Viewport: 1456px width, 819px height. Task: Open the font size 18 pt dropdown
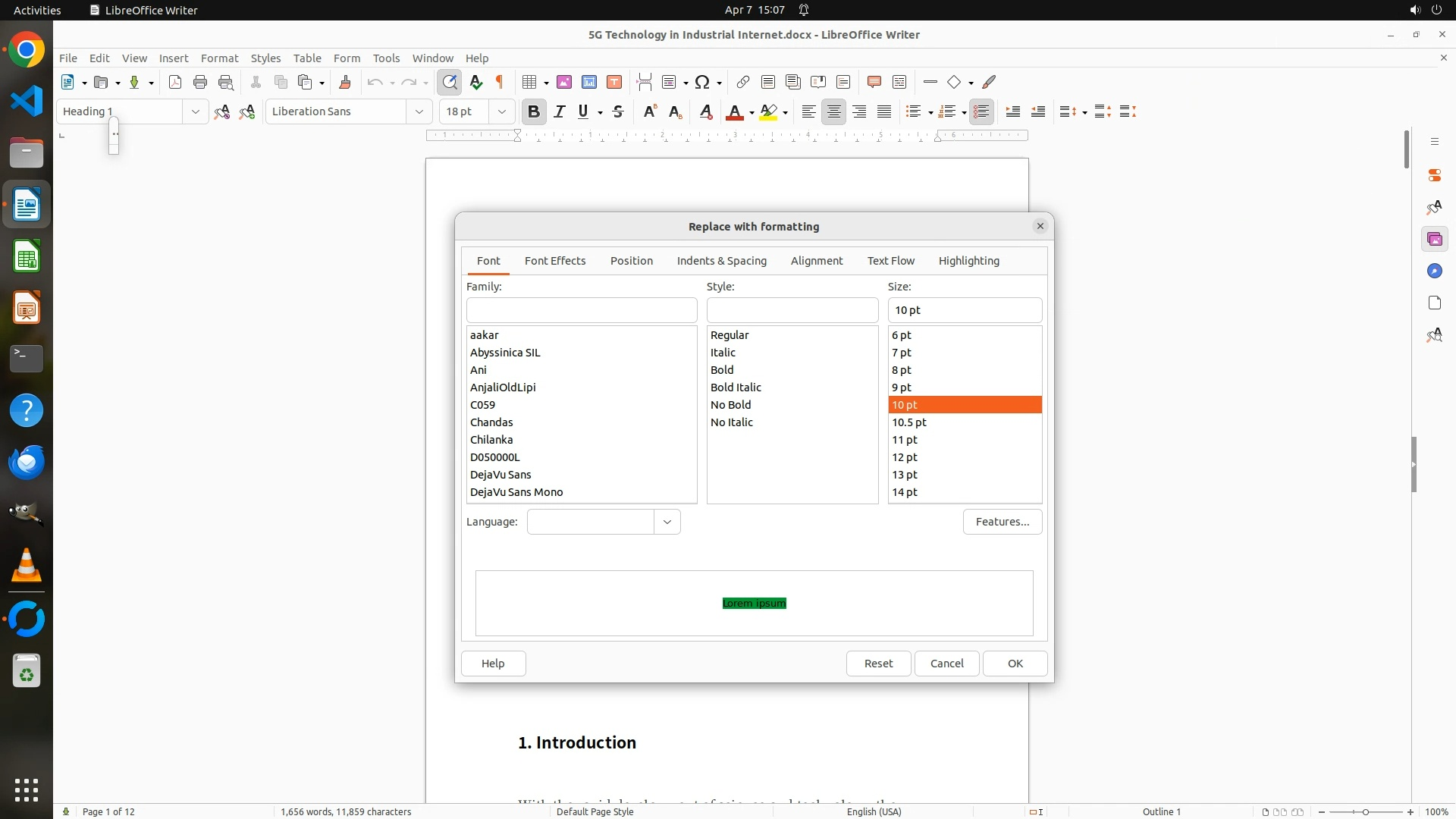pos(501,111)
